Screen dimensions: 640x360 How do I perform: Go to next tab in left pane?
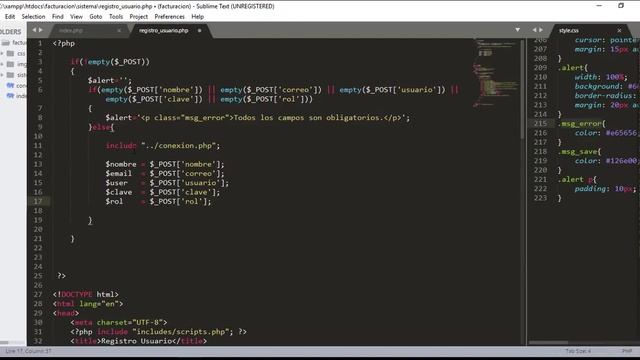tap(40, 30)
